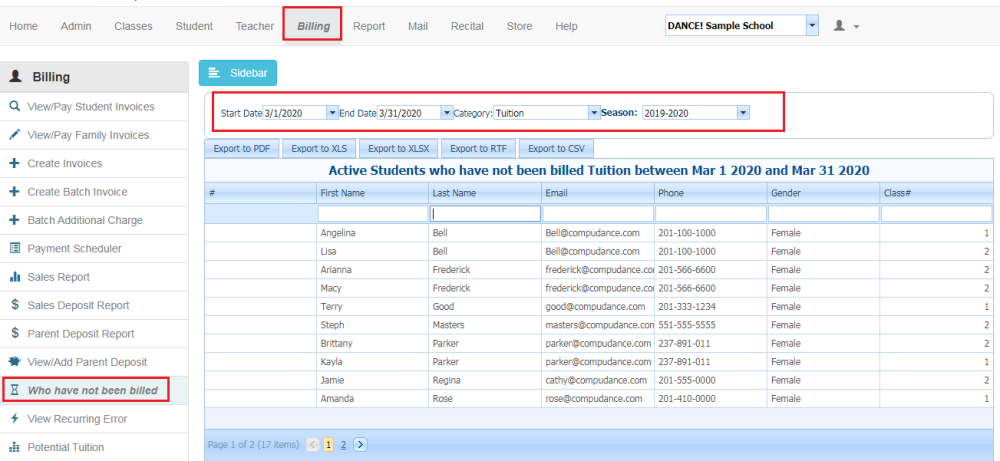The width and height of the screenshot is (1000, 461).
Task: Open the Teacher menu
Action: (254, 26)
